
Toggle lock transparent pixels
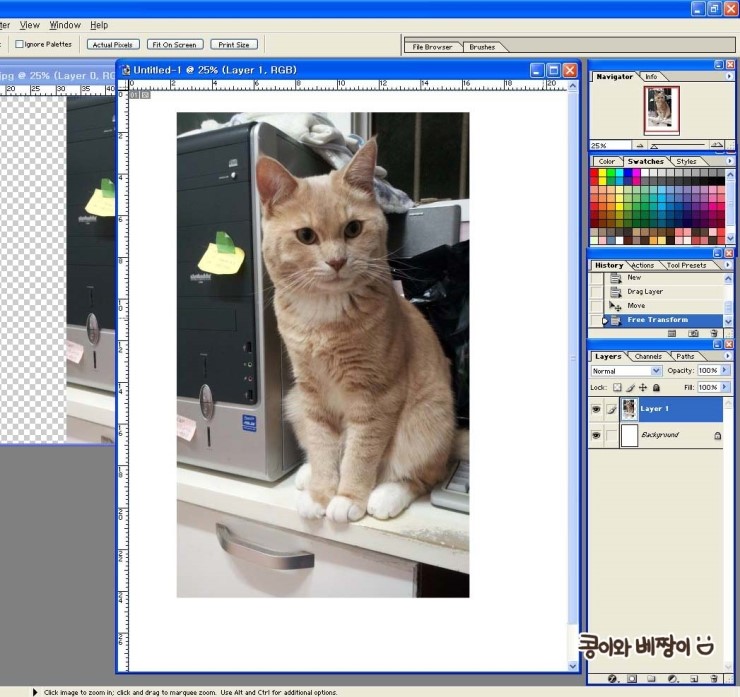click(617, 387)
